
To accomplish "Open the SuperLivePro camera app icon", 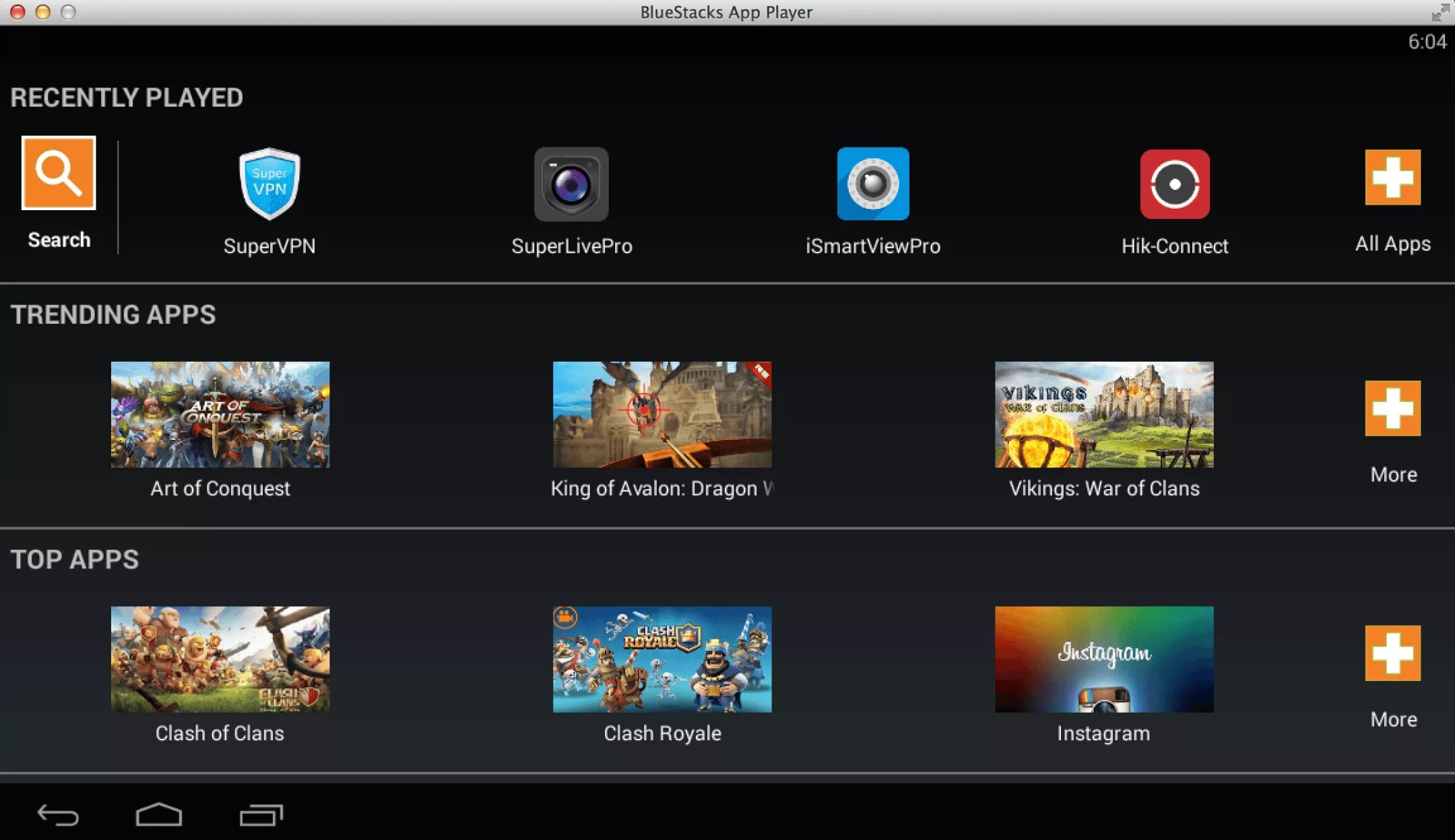I will click(x=571, y=184).
